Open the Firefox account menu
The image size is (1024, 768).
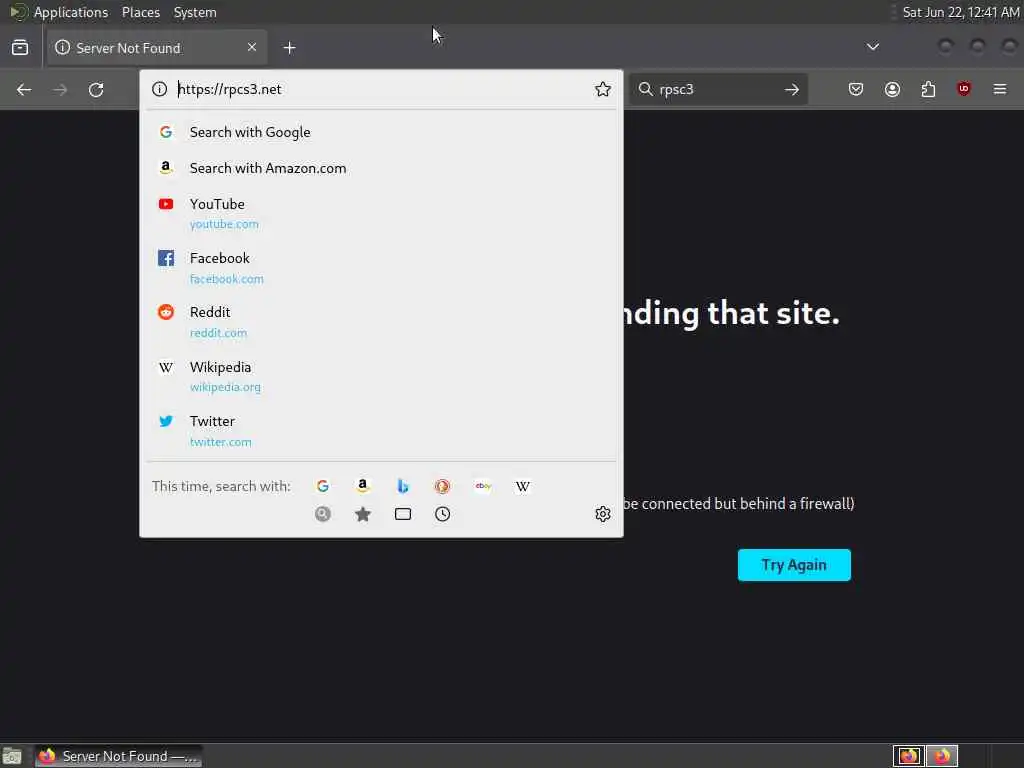892,89
